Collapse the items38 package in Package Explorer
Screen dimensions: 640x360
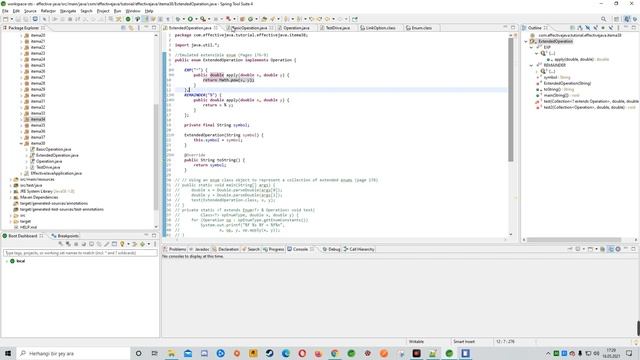click(21, 143)
